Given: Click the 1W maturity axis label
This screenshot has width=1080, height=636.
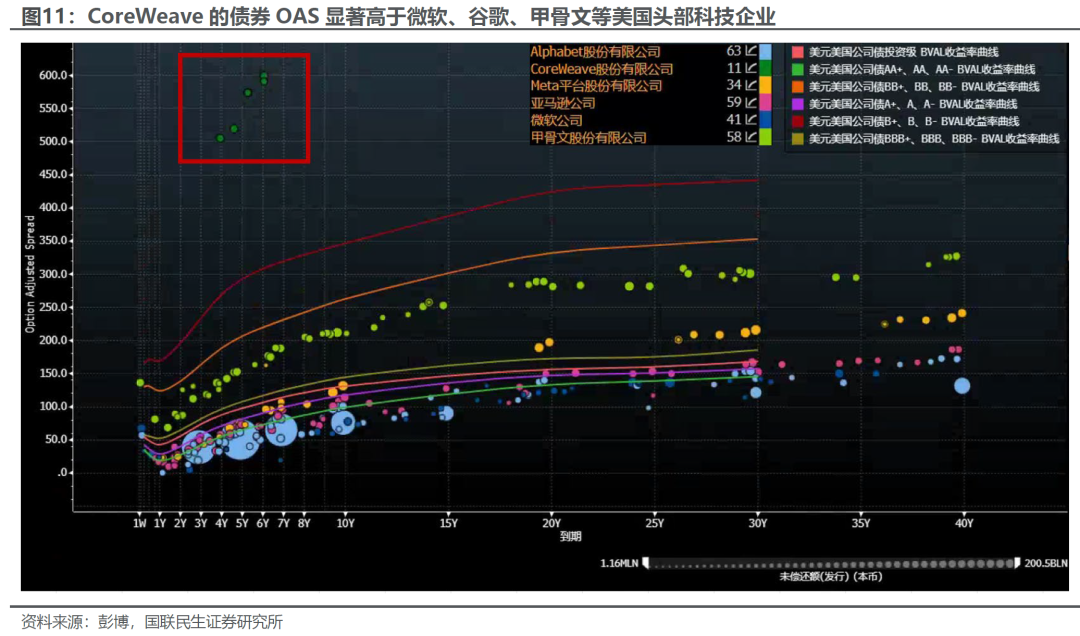Looking at the screenshot, I should pos(140,524).
